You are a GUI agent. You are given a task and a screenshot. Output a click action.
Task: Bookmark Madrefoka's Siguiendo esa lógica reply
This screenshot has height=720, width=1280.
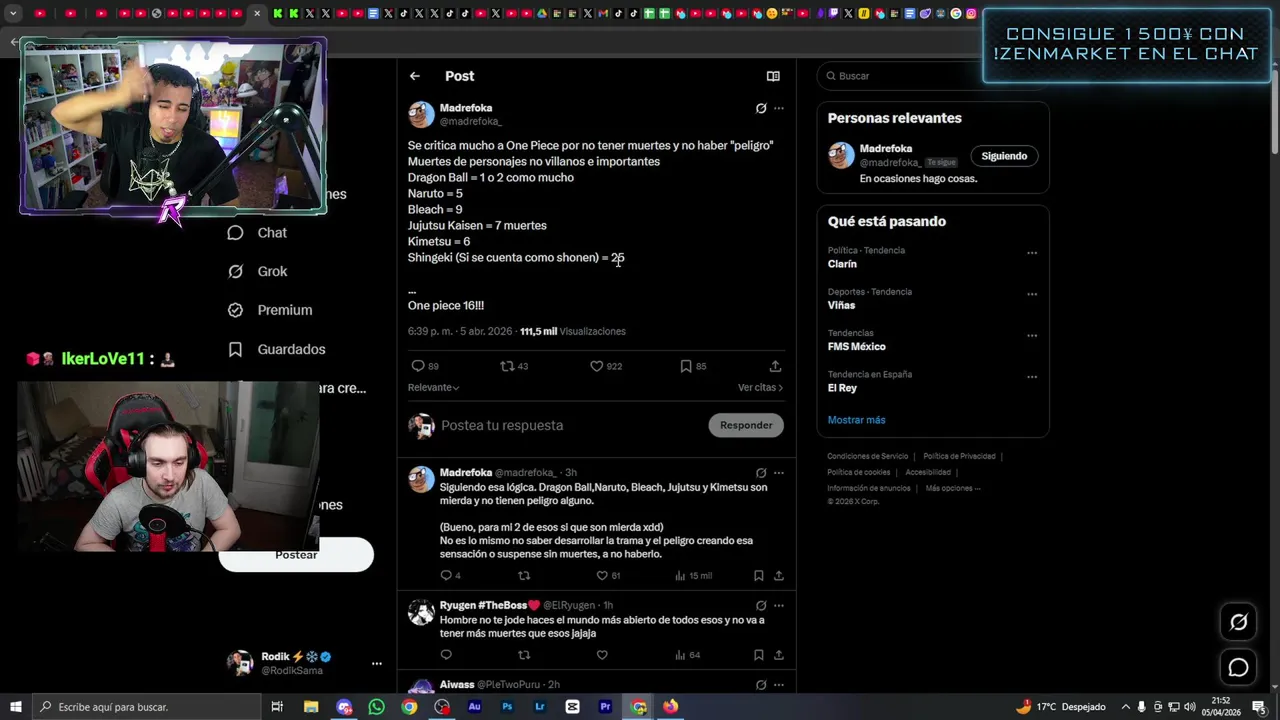759,575
